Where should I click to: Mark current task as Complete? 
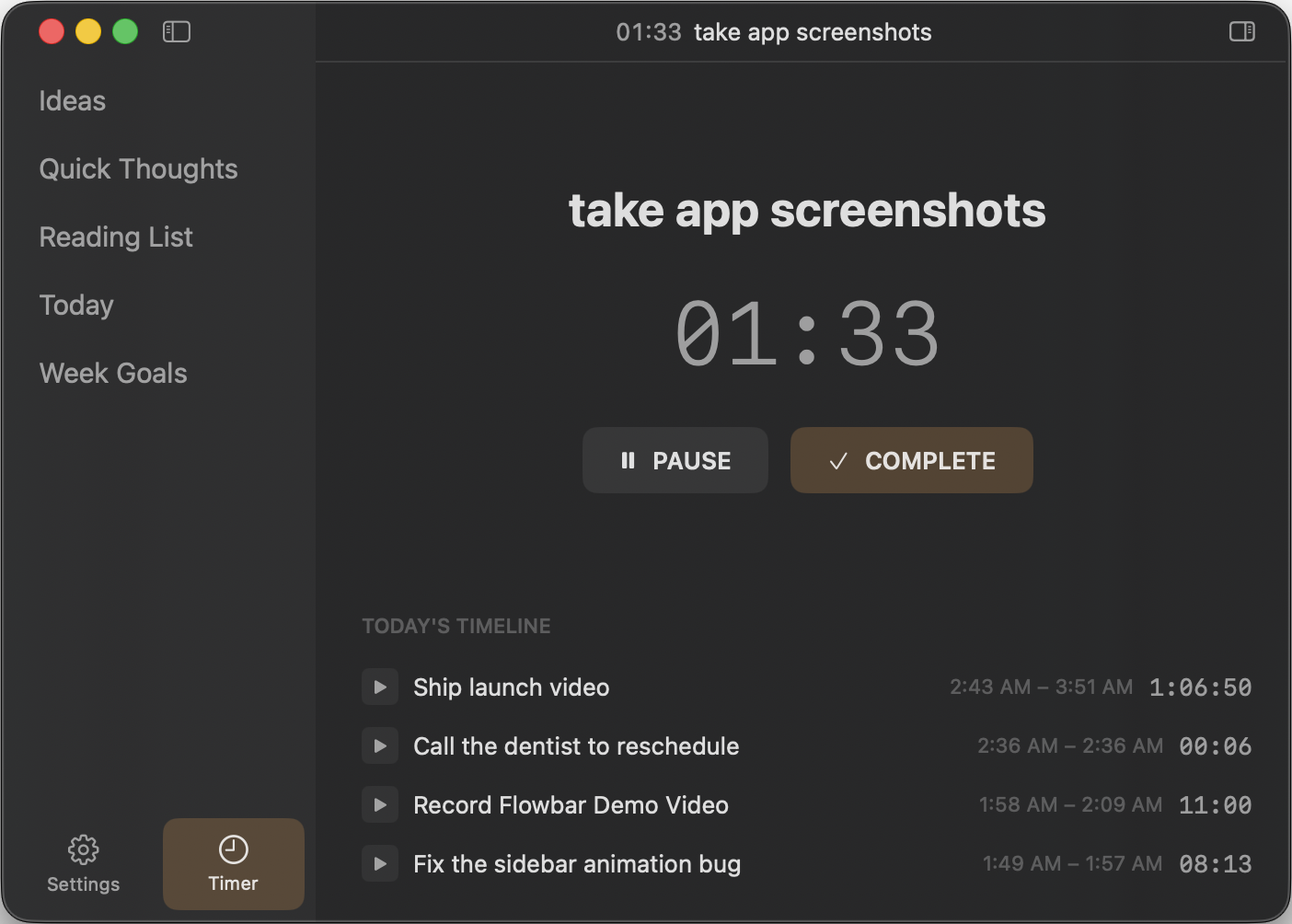[x=911, y=460]
